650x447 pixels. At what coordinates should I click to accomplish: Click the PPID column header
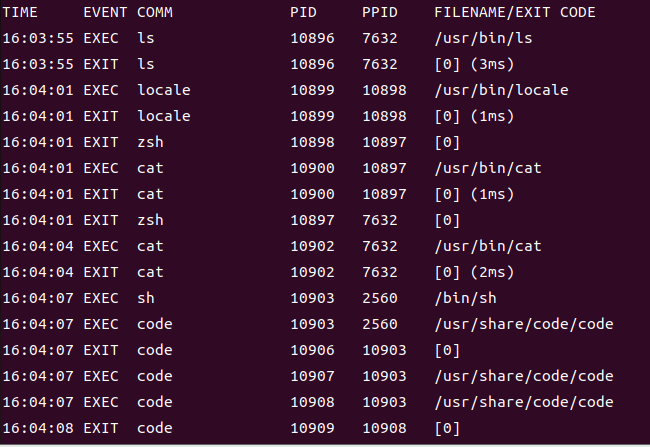click(x=380, y=12)
